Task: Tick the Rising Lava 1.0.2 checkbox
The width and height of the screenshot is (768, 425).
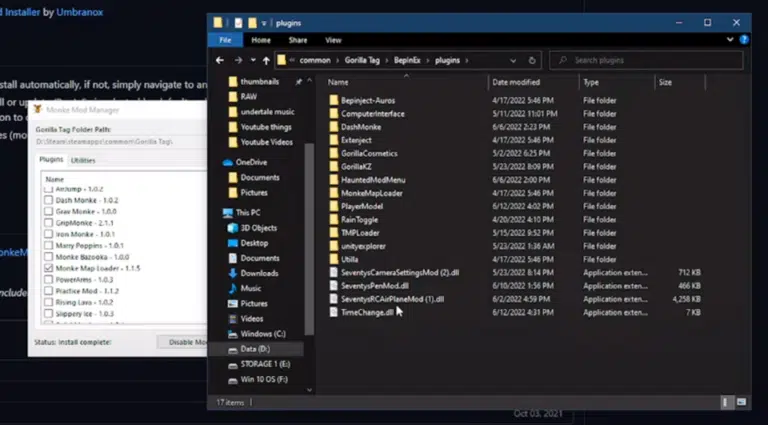Action: click(x=48, y=302)
